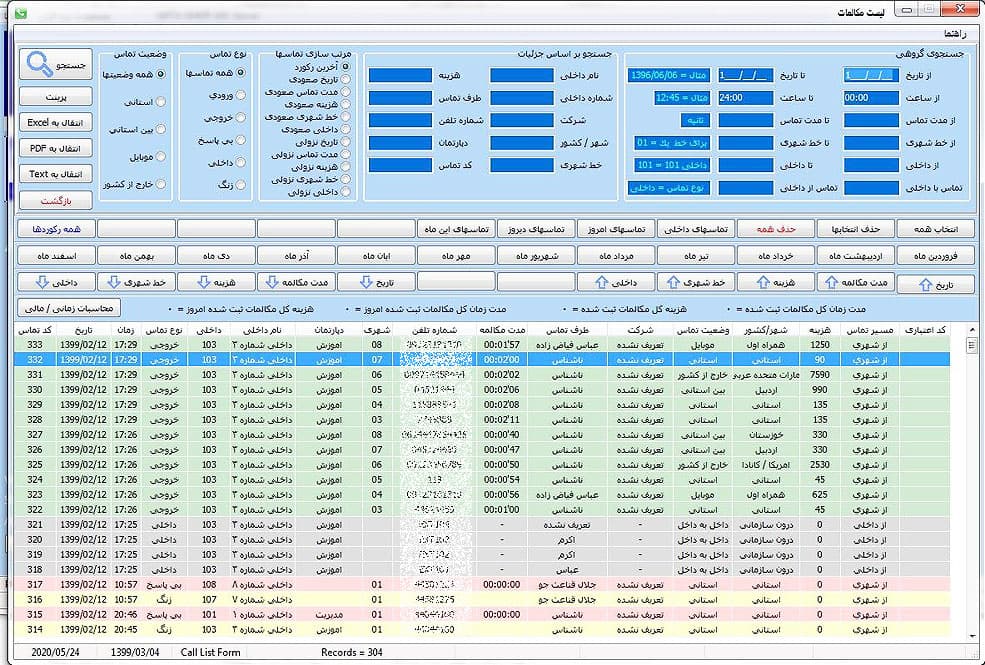
Task: Click the green phone app icon in title bar
Action: [x=22, y=12]
